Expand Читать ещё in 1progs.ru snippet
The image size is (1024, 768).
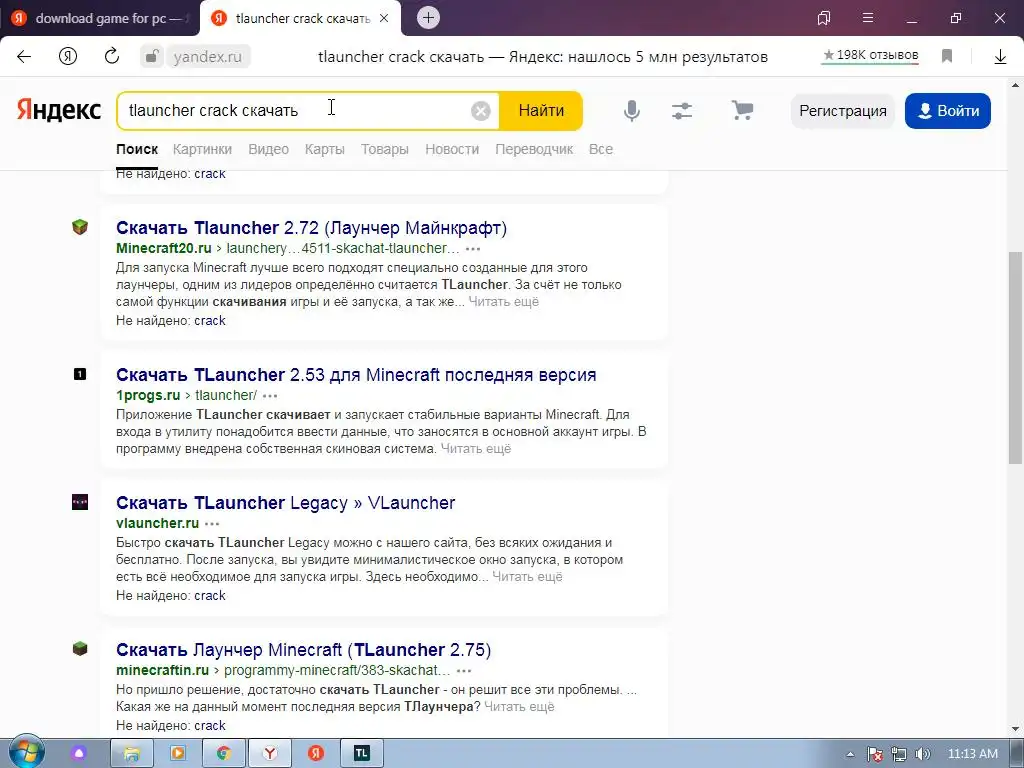476,449
